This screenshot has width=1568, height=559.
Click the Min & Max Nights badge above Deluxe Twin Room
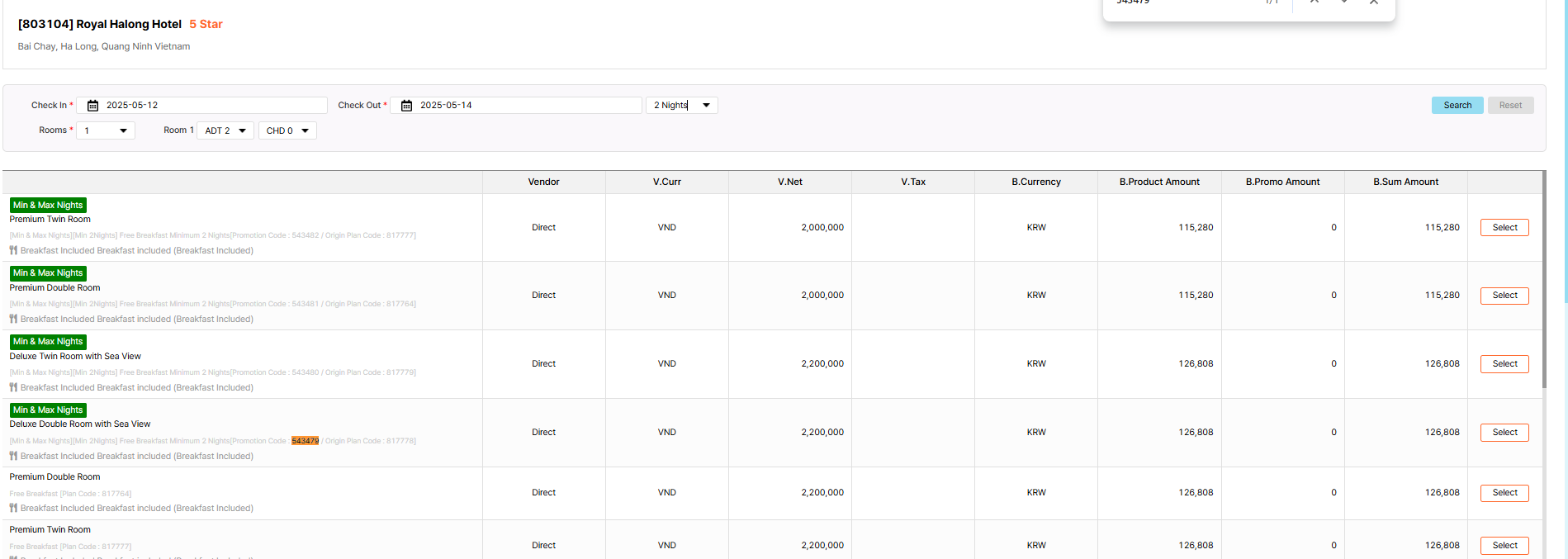click(x=48, y=341)
